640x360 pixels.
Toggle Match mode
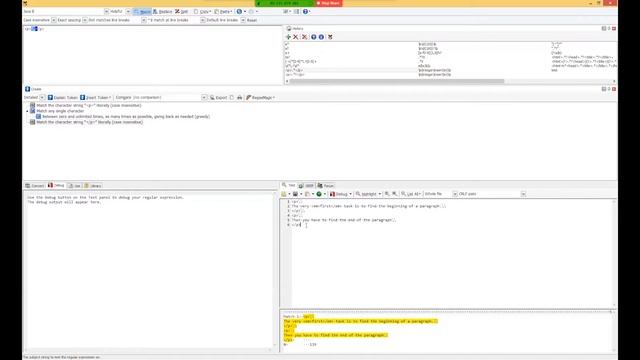[x=142, y=11]
